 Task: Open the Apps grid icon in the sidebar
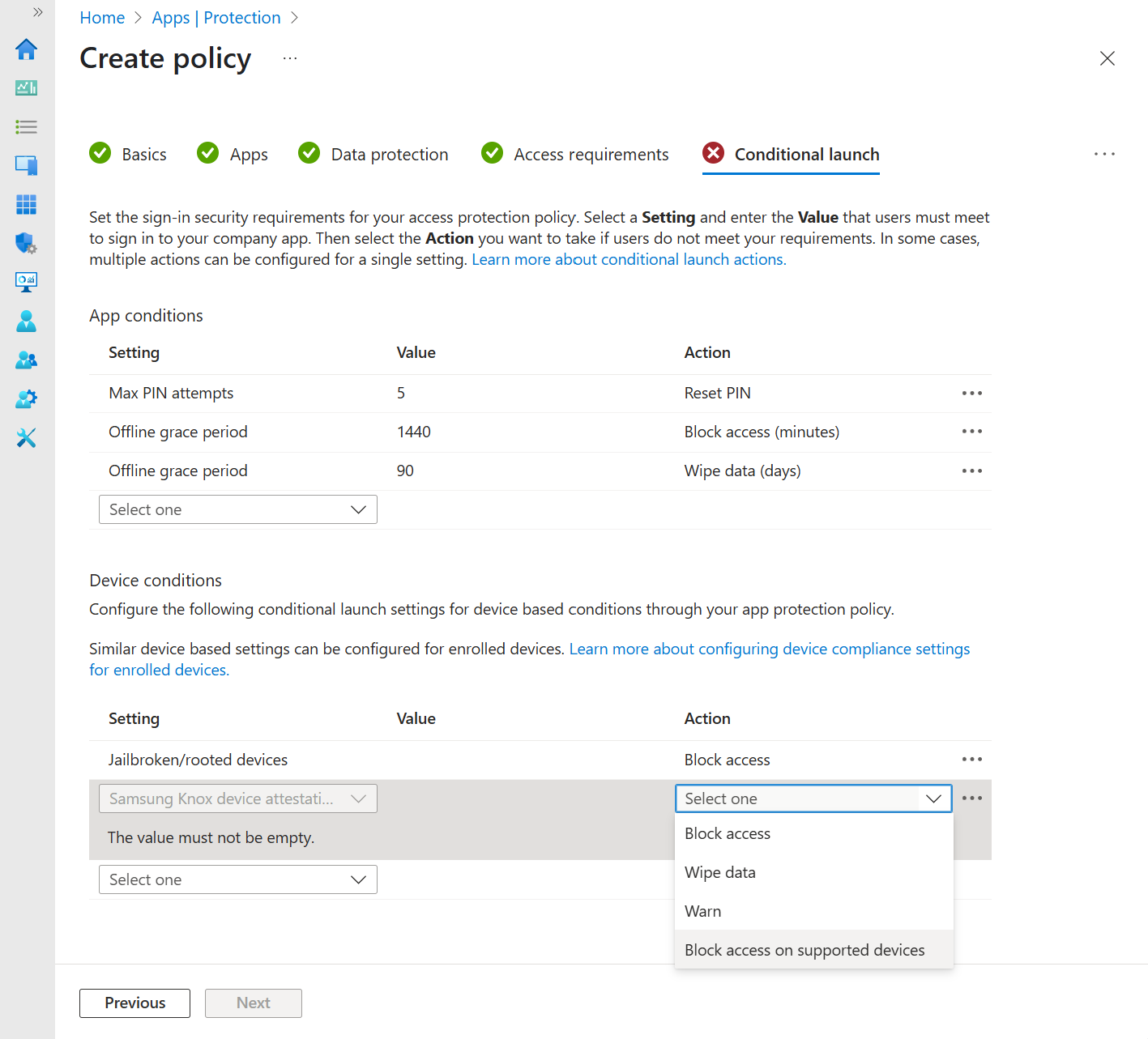click(x=27, y=204)
